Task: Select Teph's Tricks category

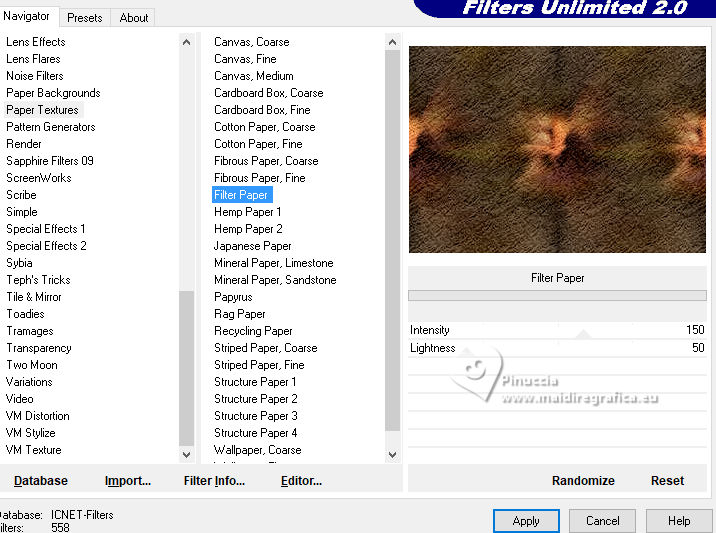Action: pos(38,280)
